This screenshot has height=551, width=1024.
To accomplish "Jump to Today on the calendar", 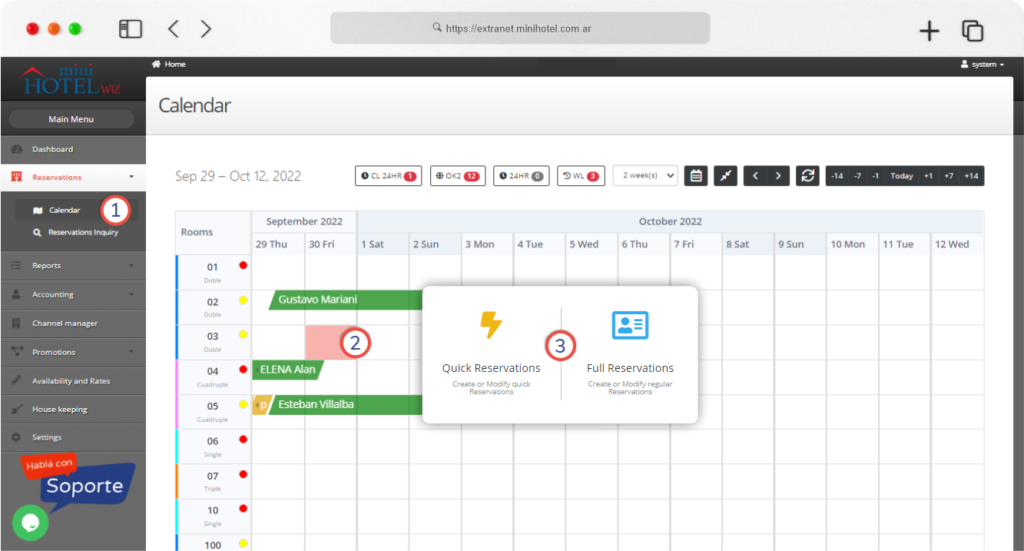I will click(x=901, y=176).
